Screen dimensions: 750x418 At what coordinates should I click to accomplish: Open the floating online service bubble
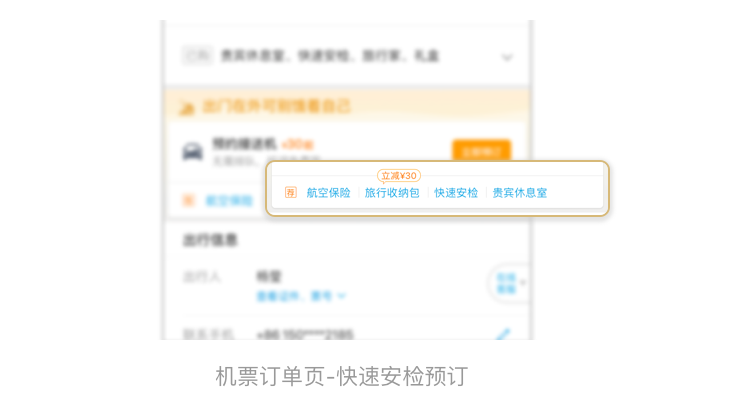coord(508,283)
